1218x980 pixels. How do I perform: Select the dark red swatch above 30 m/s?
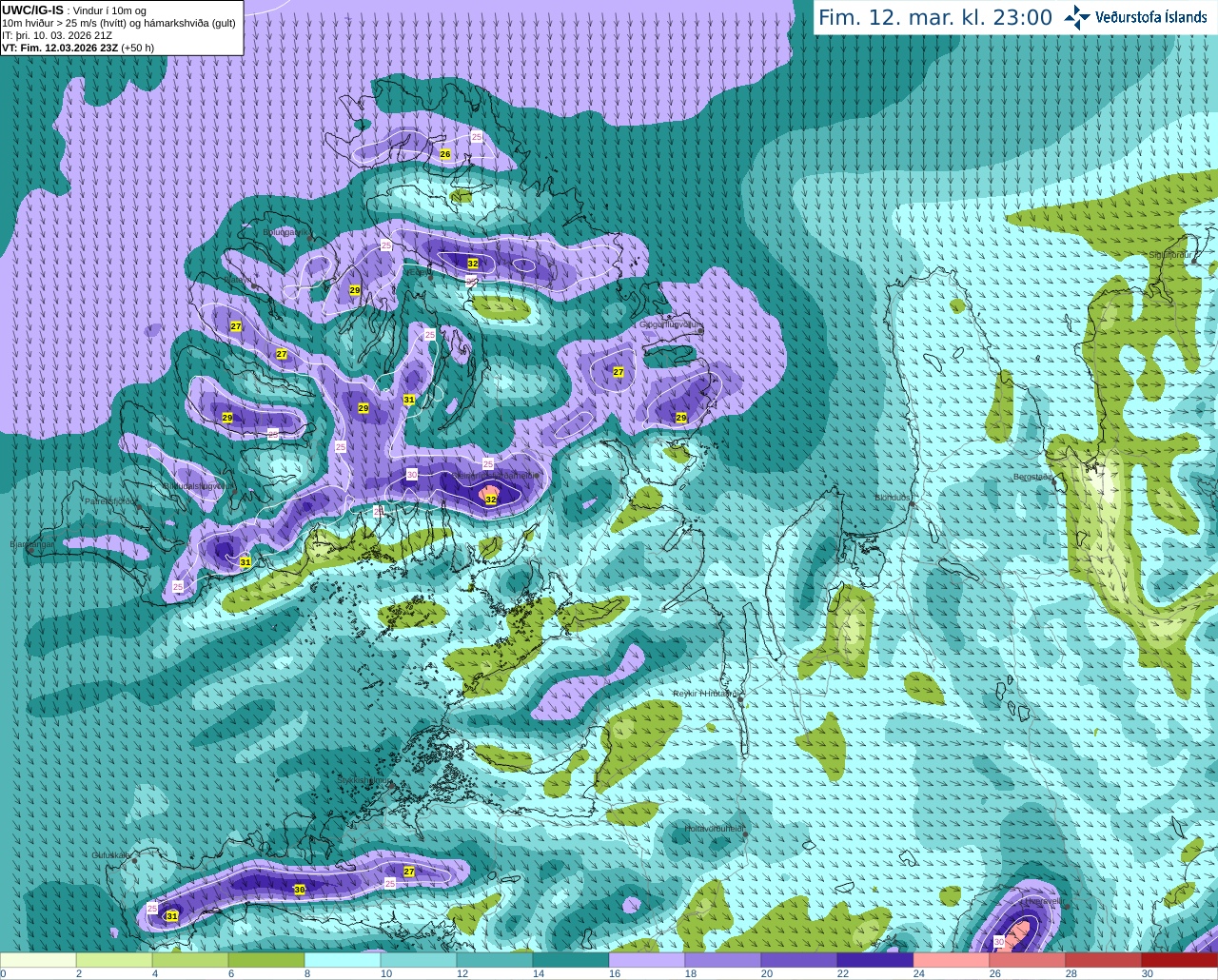click(1180, 960)
